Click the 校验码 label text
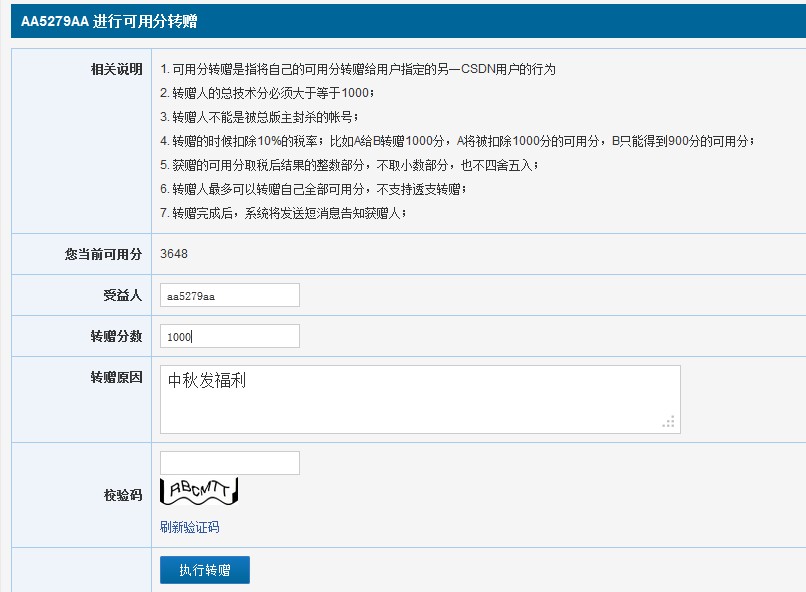This screenshot has height=592, width=806. pyautogui.click(x=123, y=495)
